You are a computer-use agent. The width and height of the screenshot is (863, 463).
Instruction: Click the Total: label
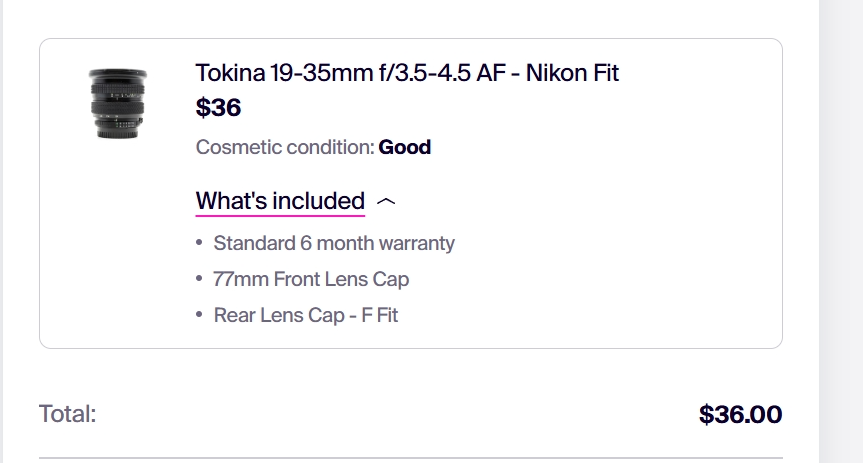(67, 414)
